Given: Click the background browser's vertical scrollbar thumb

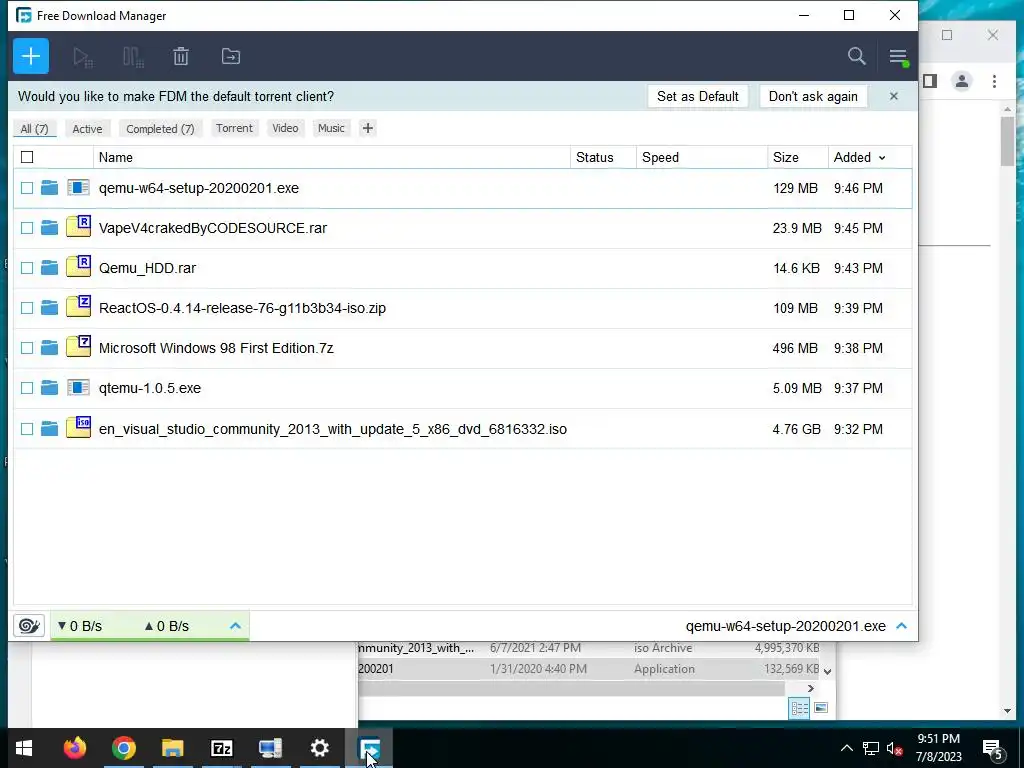Looking at the screenshot, I should pyautogui.click(x=1007, y=141).
